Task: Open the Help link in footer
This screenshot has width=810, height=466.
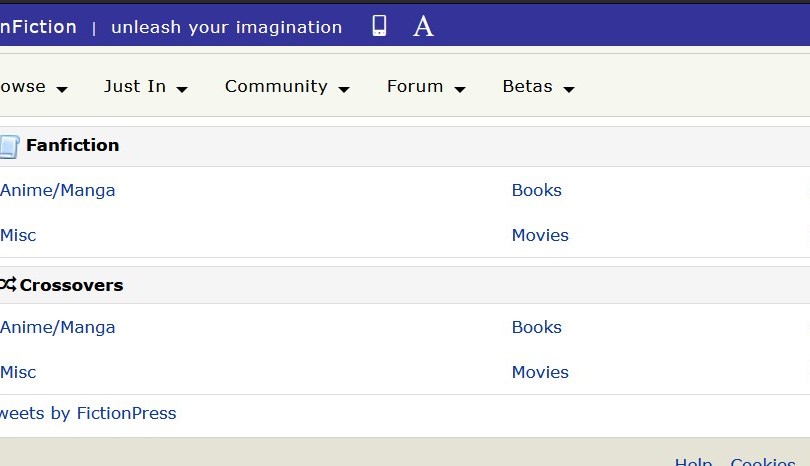Action: tap(693, 461)
